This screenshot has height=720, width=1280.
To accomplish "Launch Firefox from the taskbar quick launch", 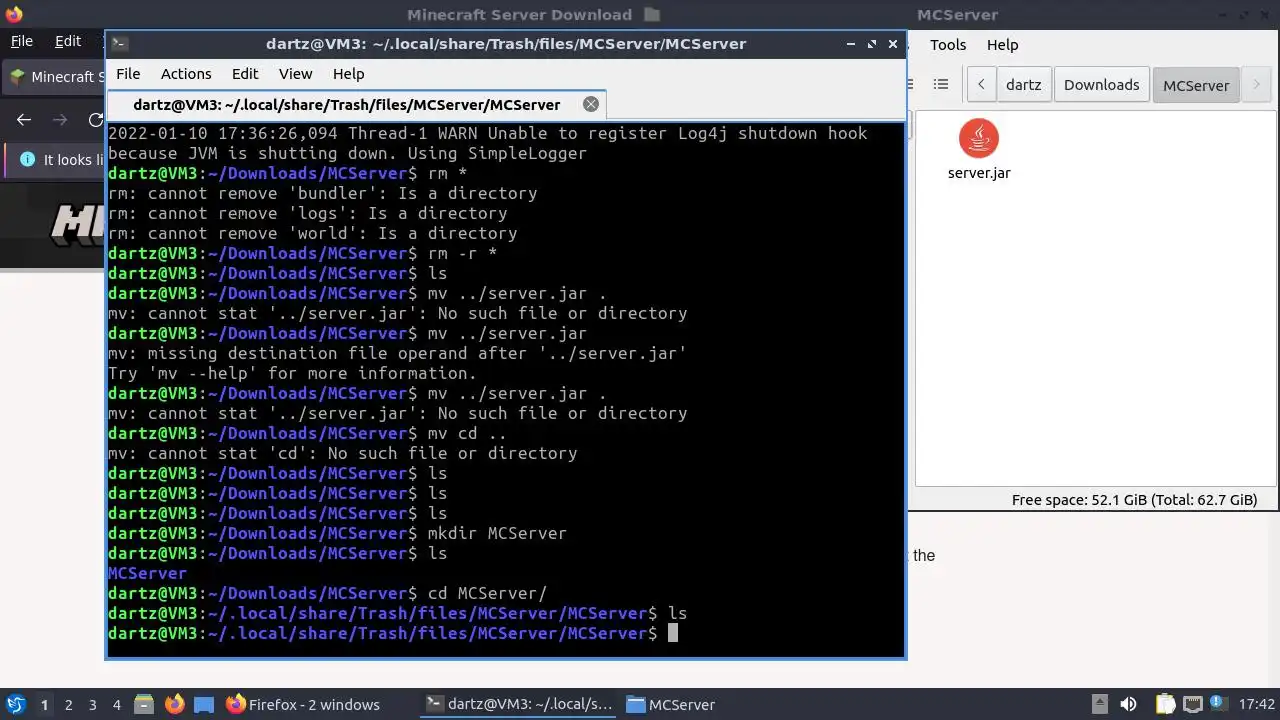I will coord(174,704).
